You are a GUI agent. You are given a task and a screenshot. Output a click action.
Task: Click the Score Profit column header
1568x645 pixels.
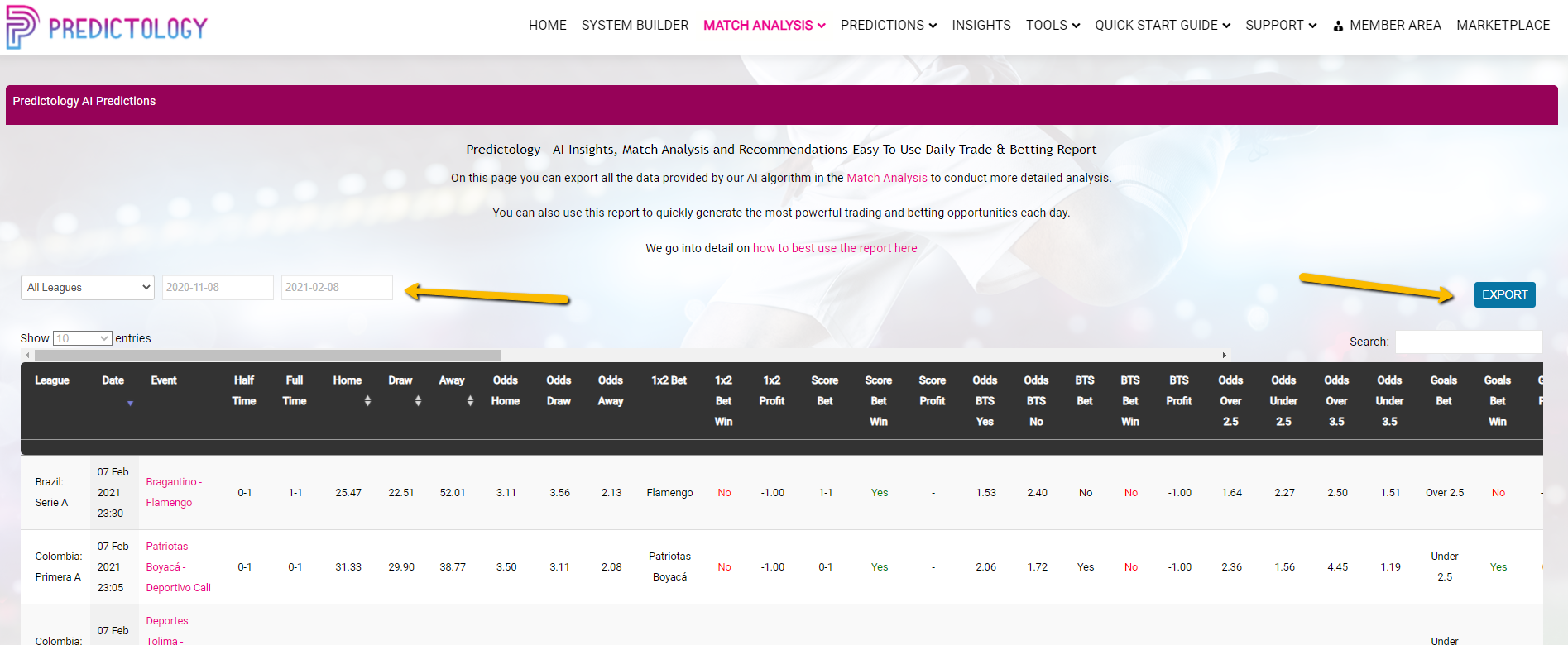click(932, 390)
